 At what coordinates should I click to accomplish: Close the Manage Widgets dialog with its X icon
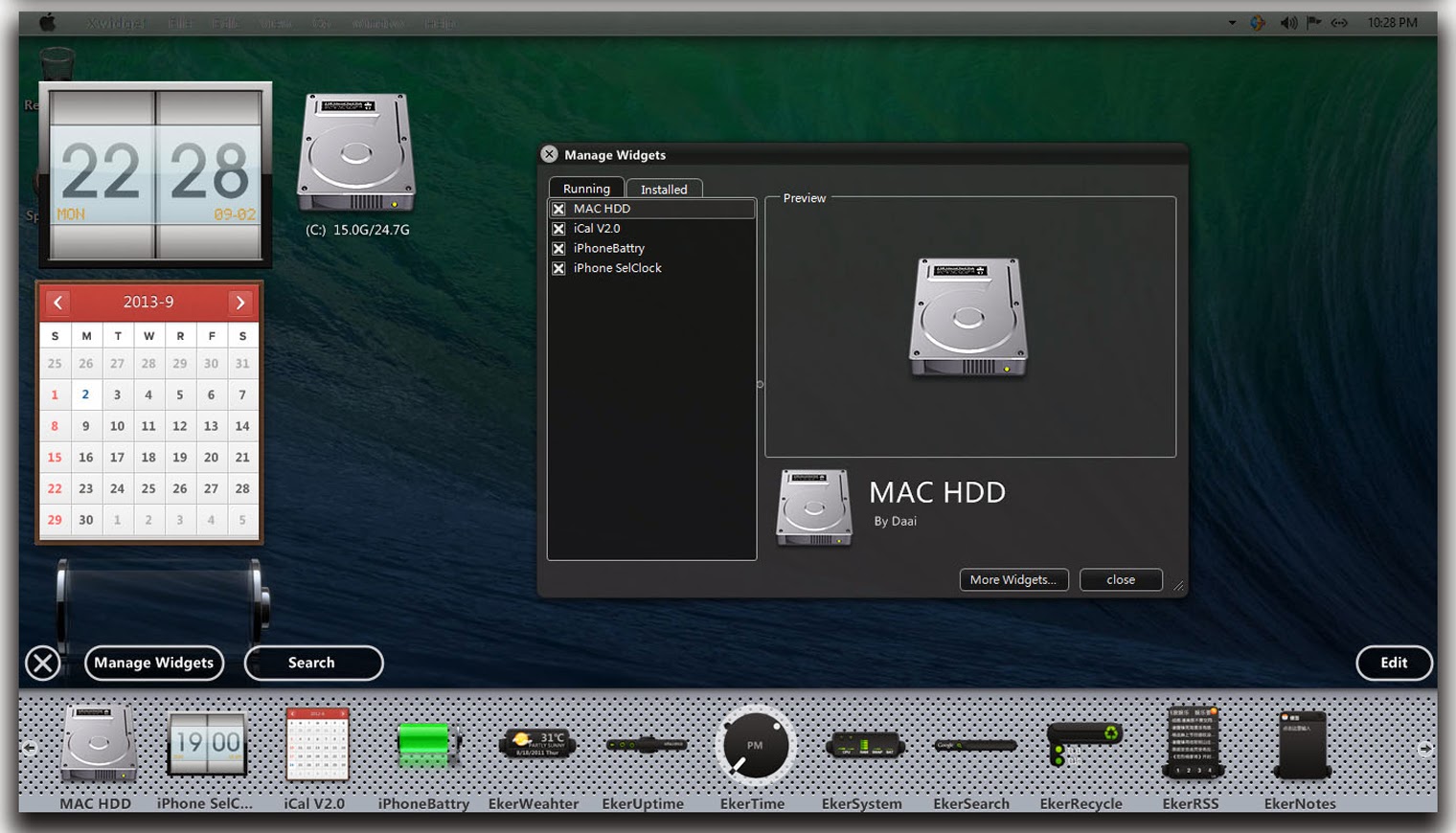549,154
